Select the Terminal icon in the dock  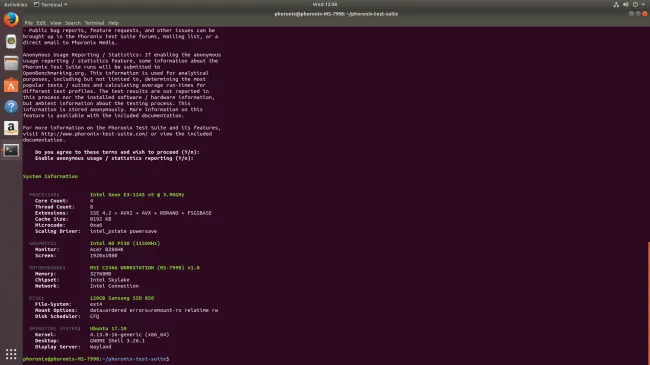click(x=11, y=150)
